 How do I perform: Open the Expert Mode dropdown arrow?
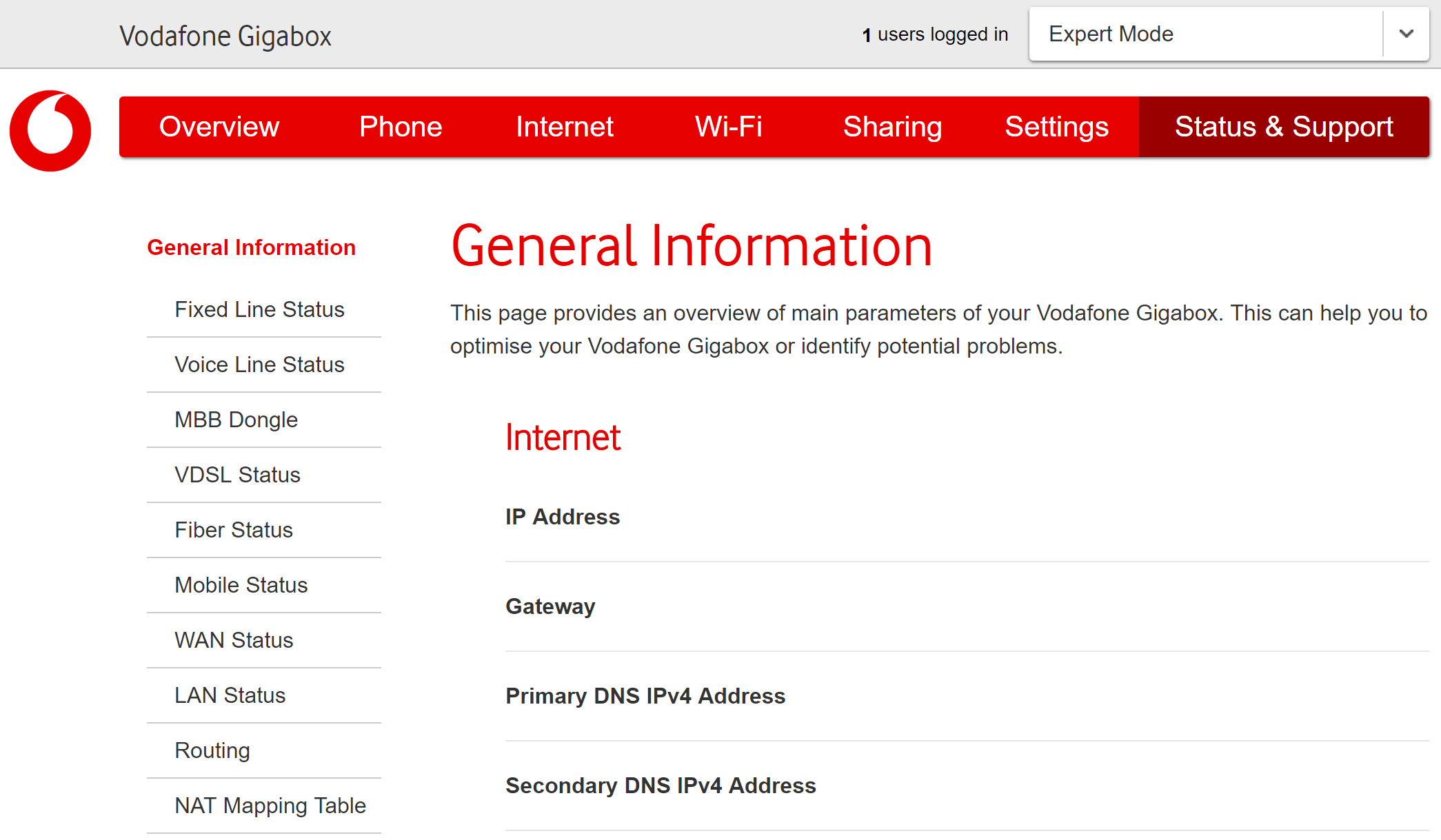point(1407,34)
